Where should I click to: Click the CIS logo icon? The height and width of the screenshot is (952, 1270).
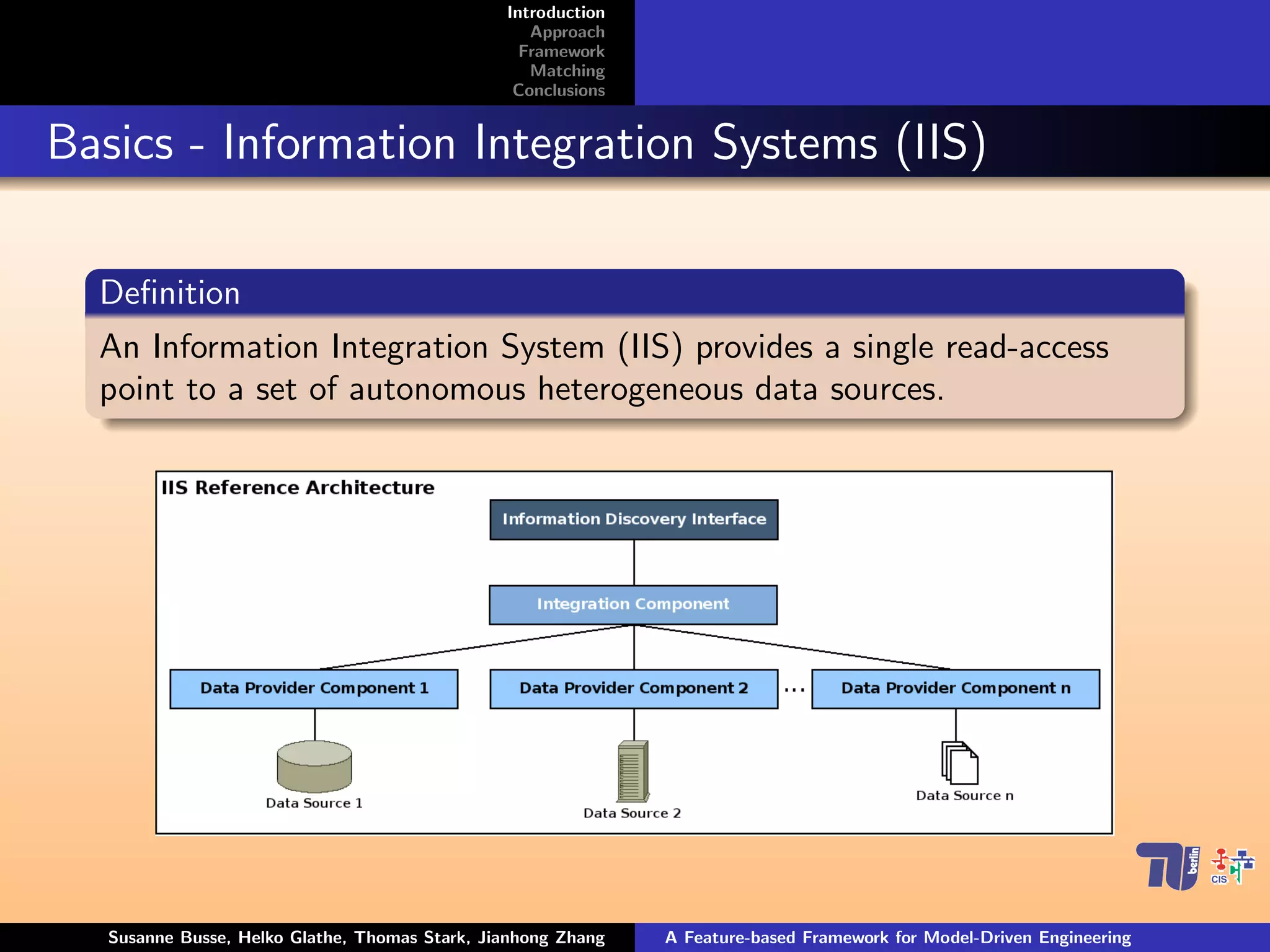point(1232,866)
